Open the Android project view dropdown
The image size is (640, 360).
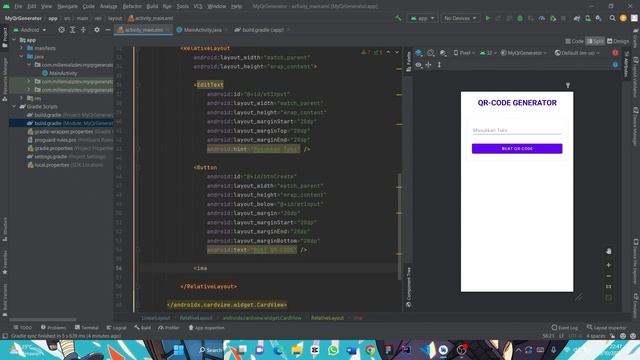click(x=30, y=30)
